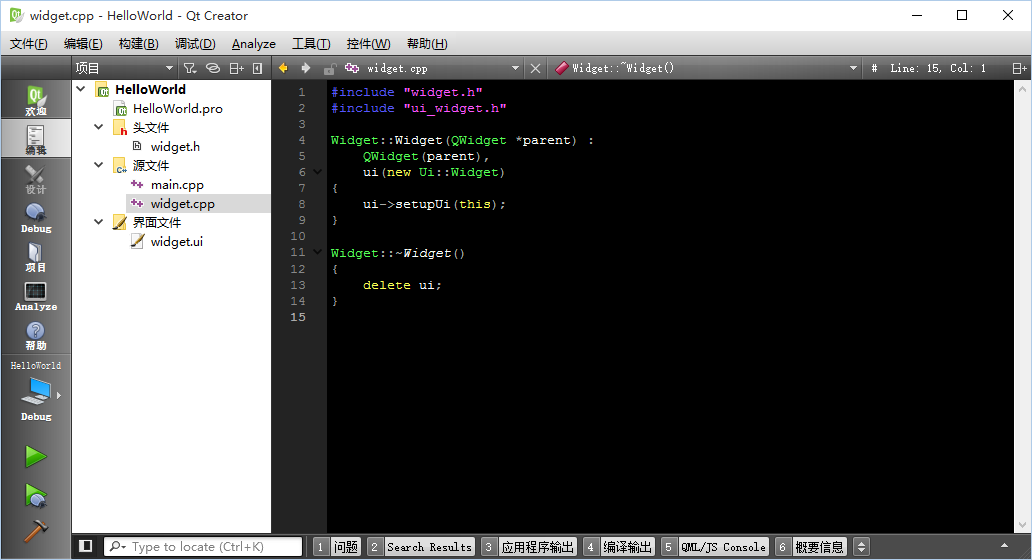This screenshot has height=560, width=1032.
Task: Open Design mode in sidebar
Action: point(36,178)
